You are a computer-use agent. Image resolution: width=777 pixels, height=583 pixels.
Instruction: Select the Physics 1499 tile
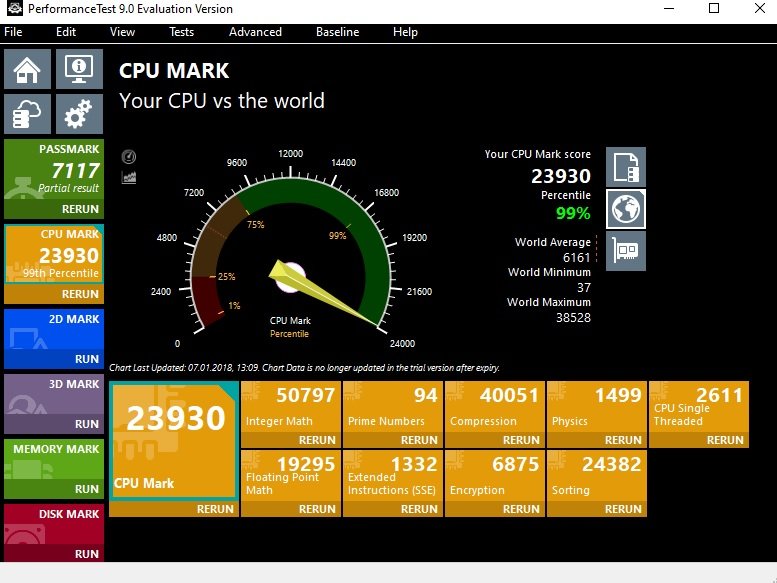point(597,407)
